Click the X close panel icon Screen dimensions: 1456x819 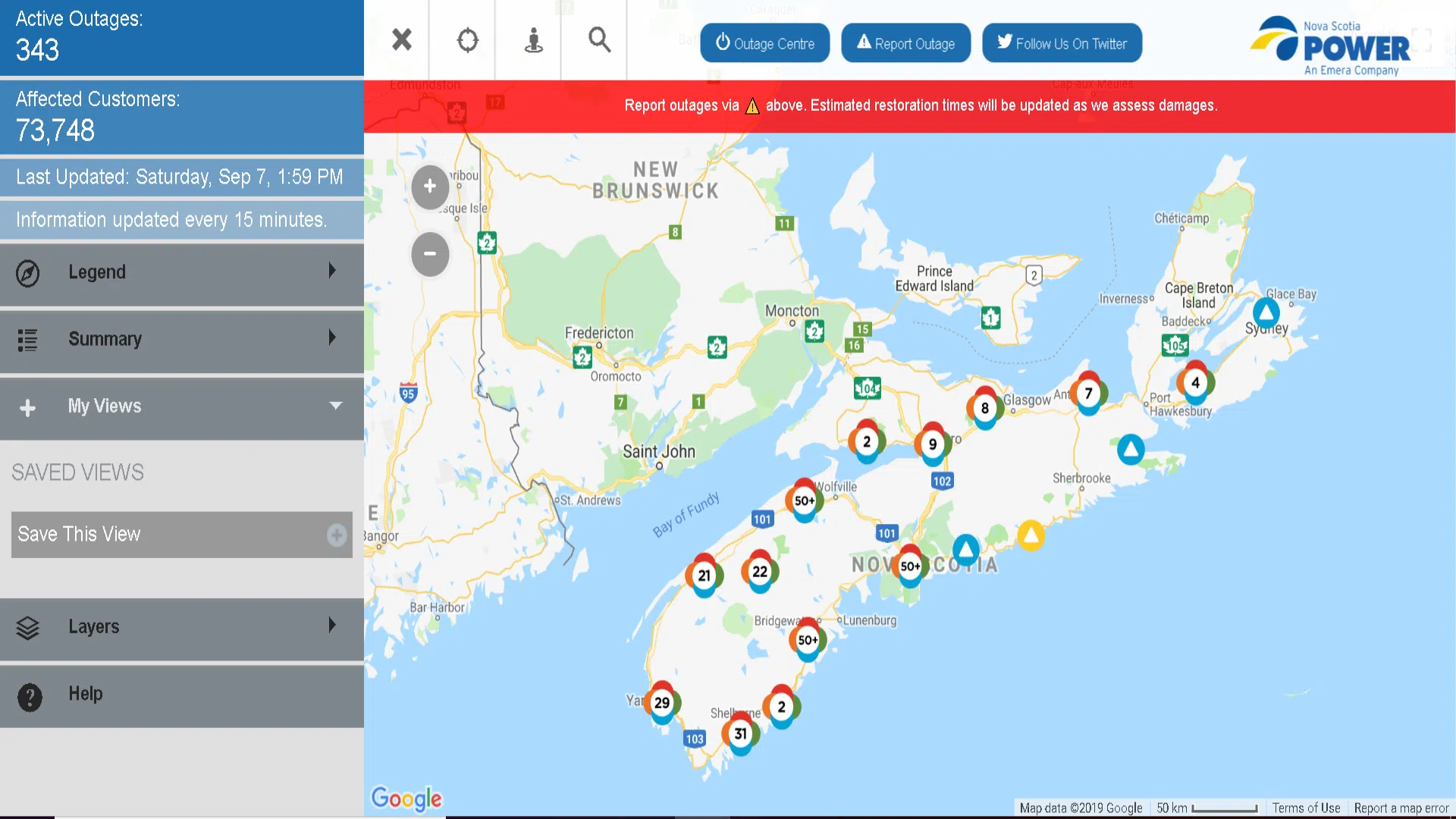(402, 39)
